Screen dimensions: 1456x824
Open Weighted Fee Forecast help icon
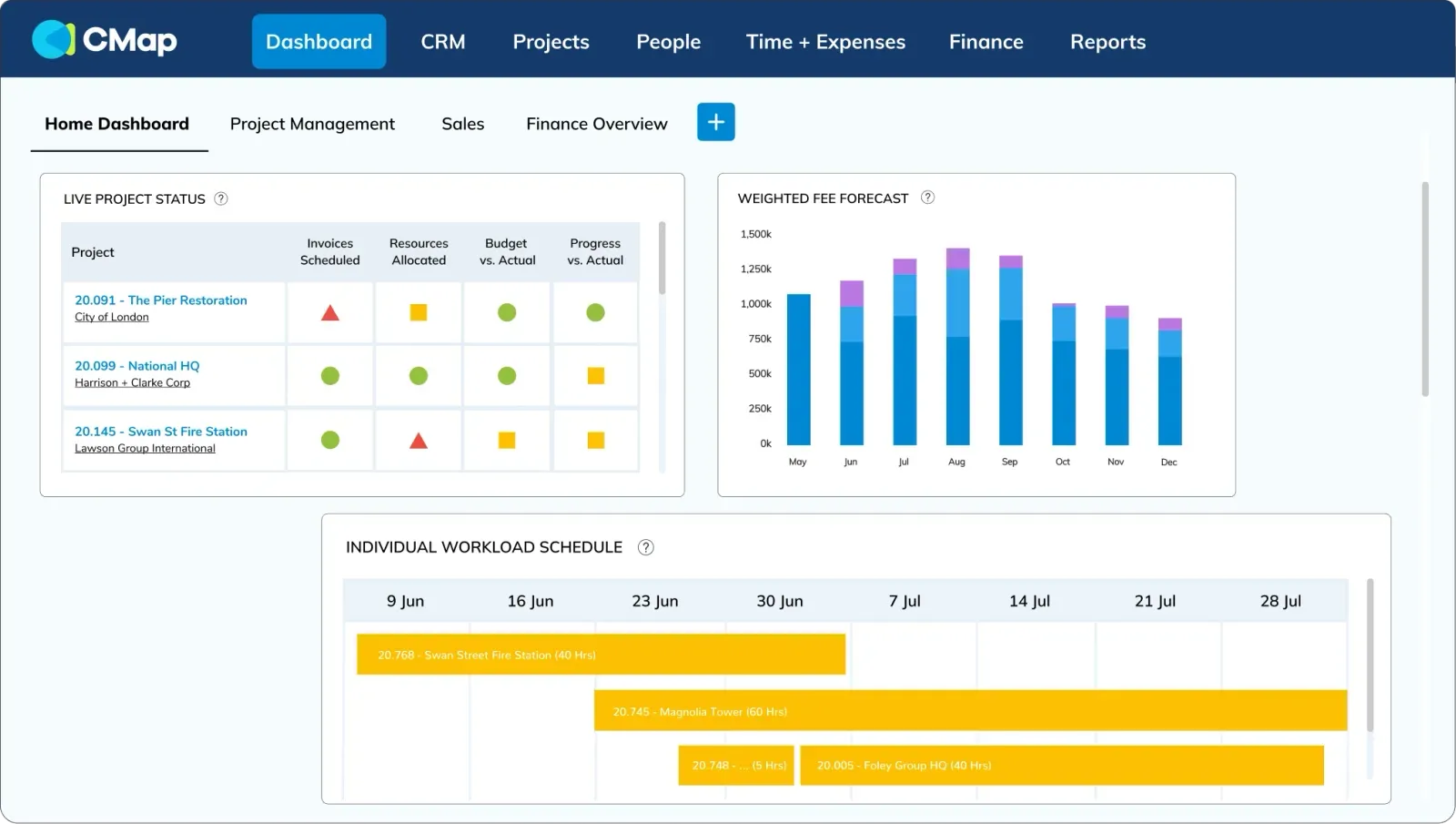[927, 198]
